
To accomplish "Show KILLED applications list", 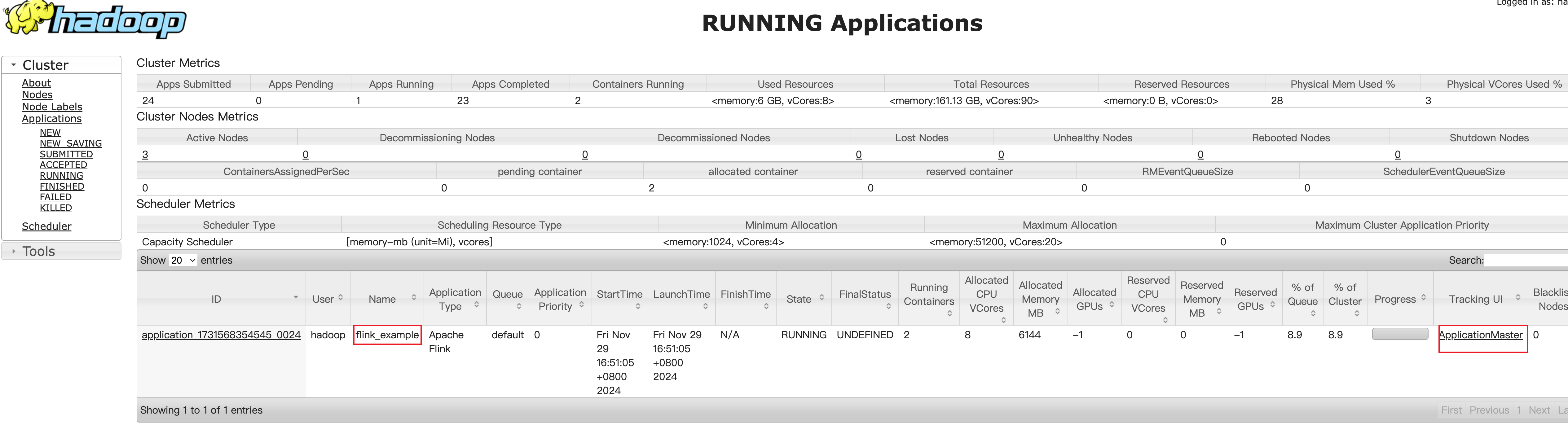I will (55, 208).
